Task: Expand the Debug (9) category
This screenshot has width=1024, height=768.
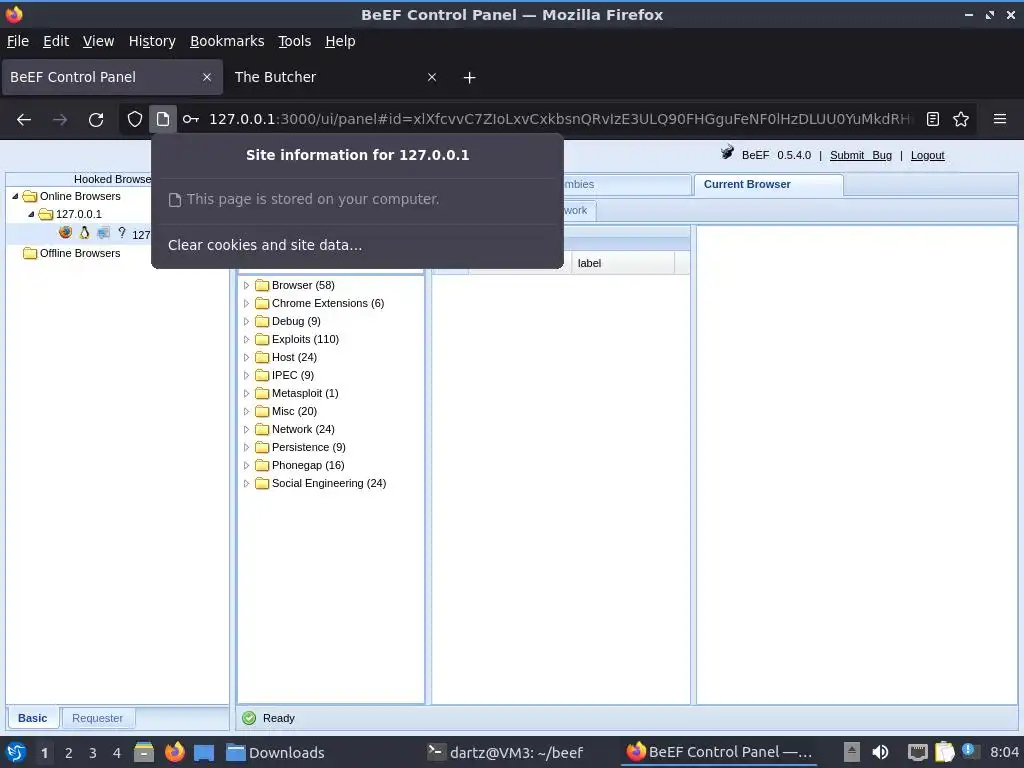Action: tap(246, 321)
